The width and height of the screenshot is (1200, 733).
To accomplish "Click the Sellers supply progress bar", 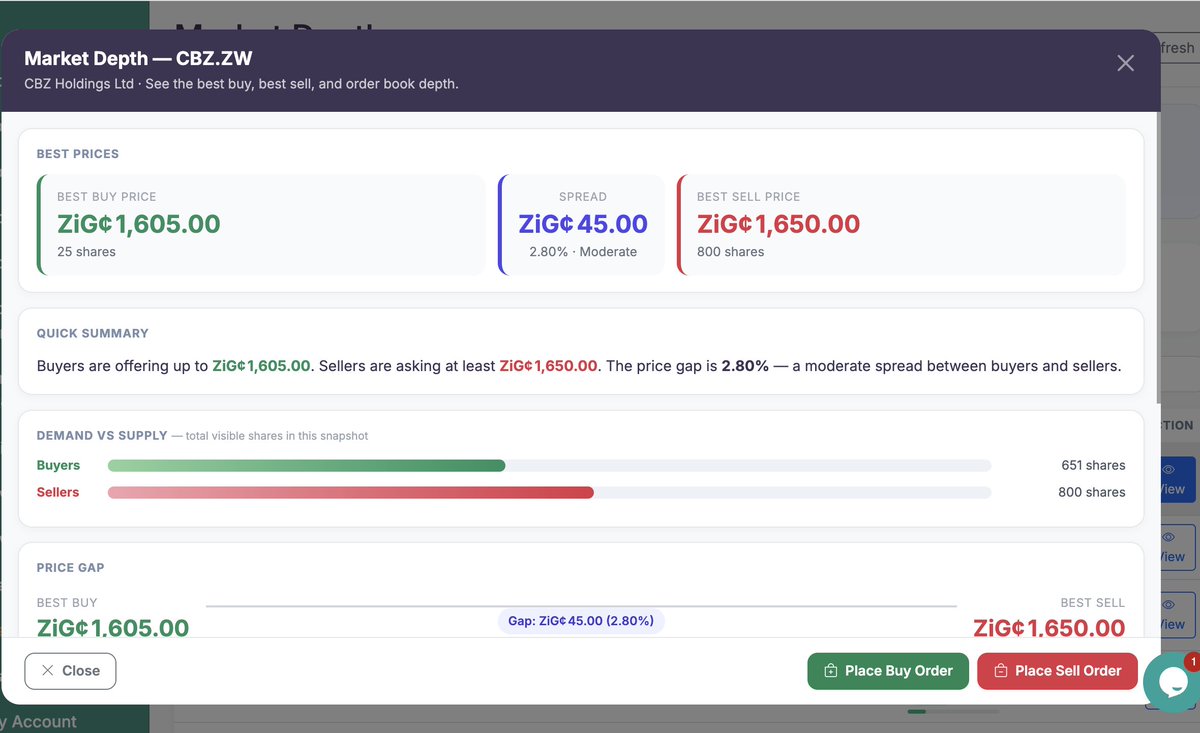I will [x=549, y=492].
